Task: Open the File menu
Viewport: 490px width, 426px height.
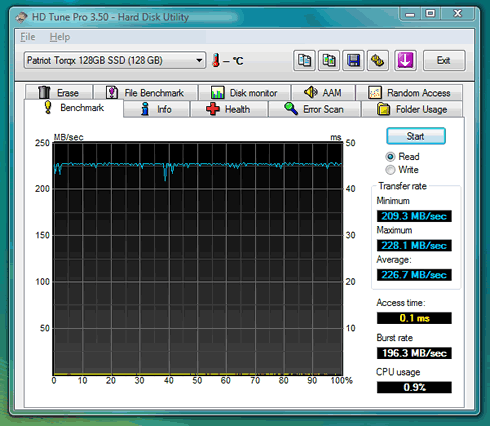Action: [x=28, y=37]
